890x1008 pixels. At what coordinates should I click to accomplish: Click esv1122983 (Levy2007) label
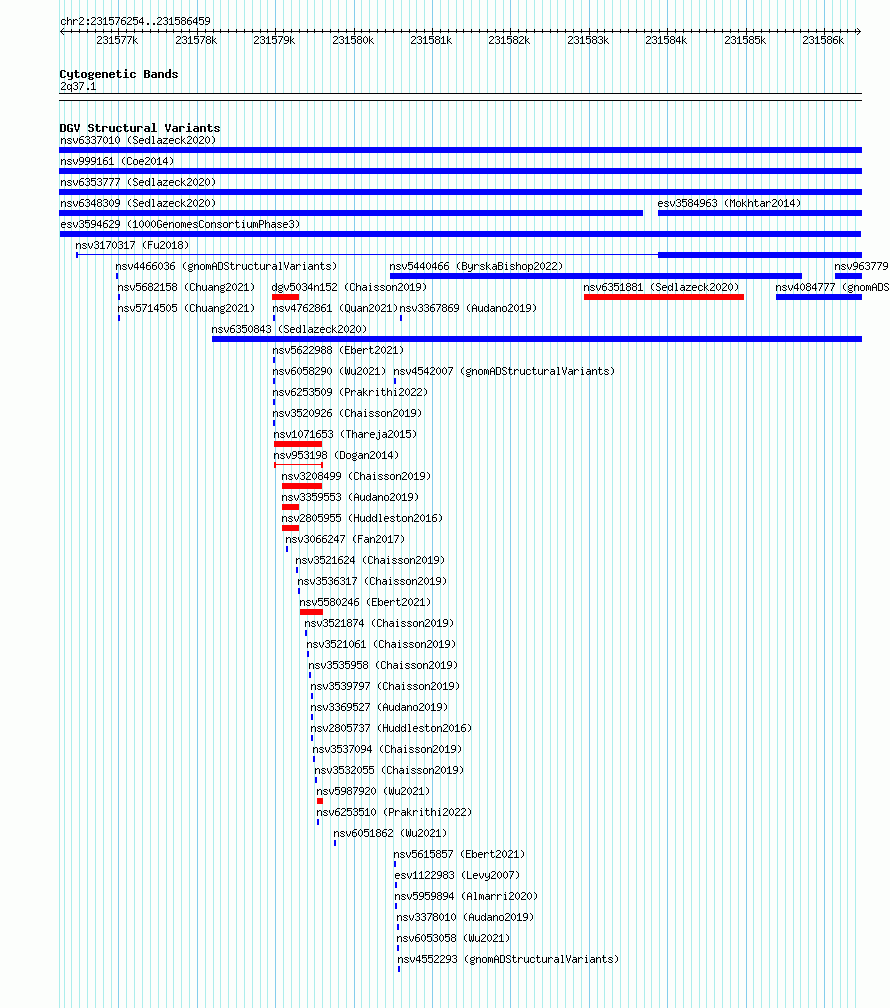coord(457,876)
